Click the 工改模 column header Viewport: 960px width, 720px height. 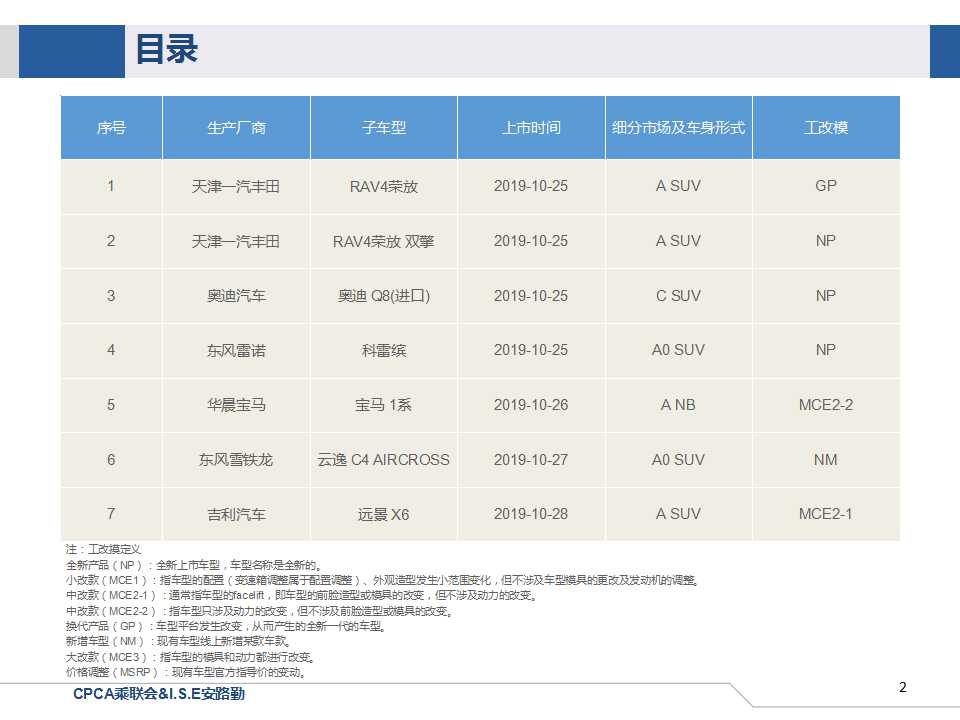[x=826, y=127]
